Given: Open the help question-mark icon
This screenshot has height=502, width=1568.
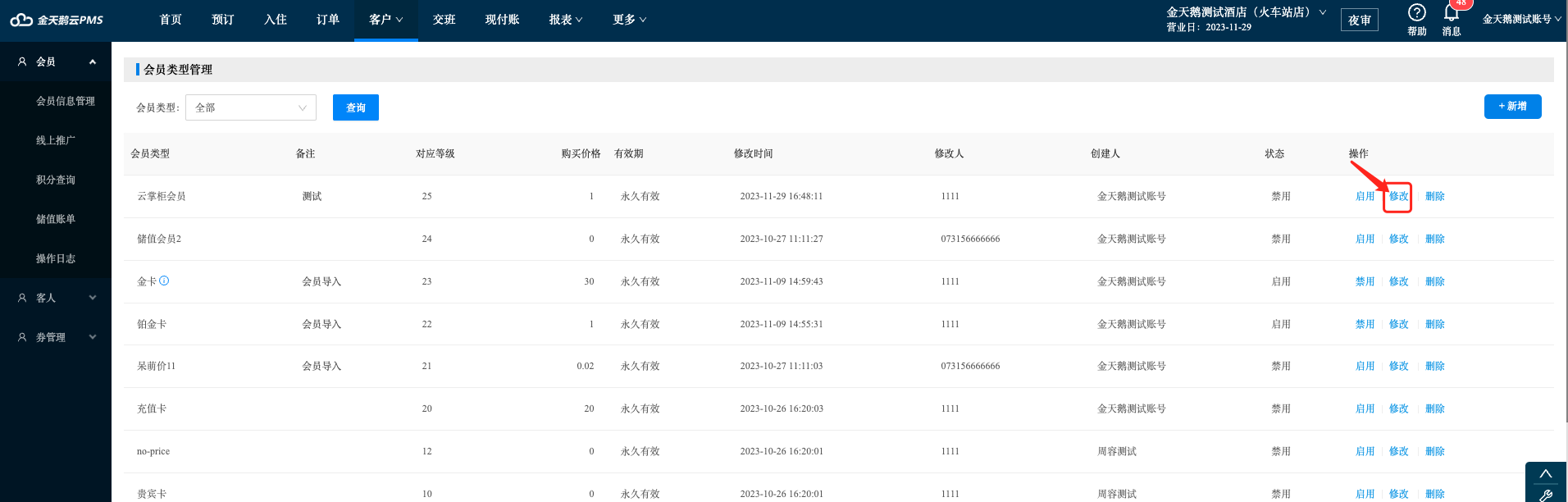Looking at the screenshot, I should pos(1416,12).
